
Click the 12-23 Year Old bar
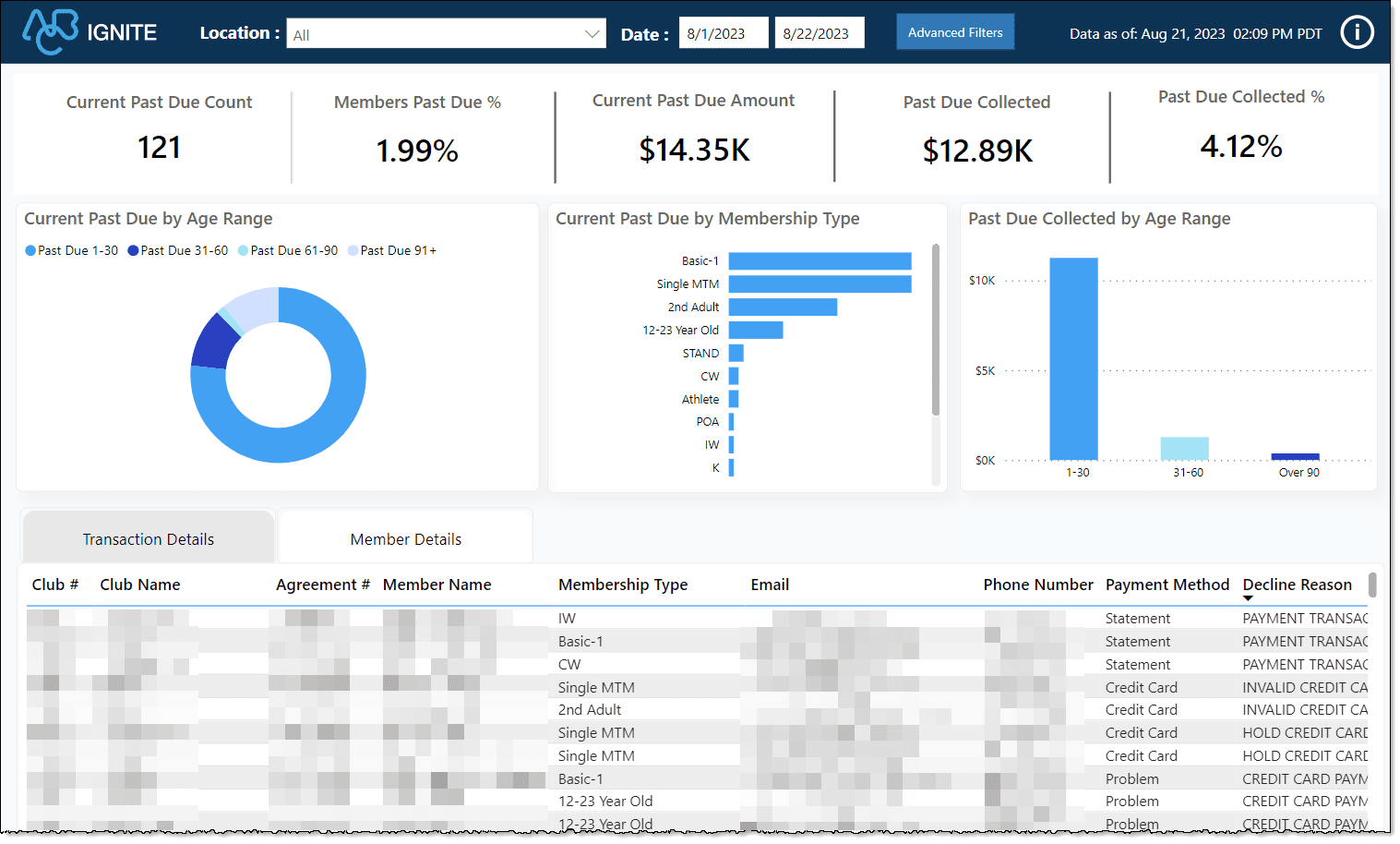coord(756,330)
